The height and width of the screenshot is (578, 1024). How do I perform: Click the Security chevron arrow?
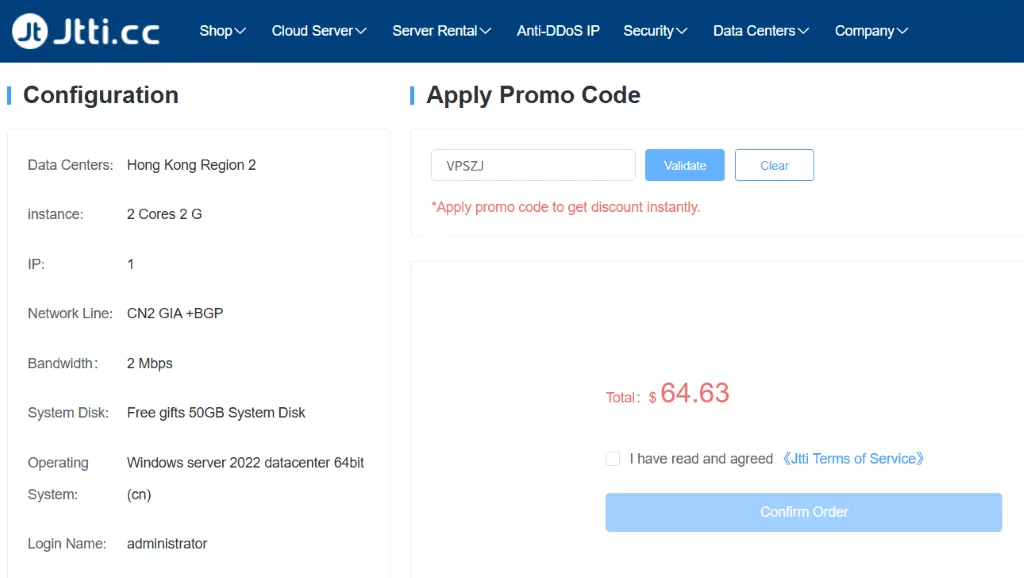682,32
